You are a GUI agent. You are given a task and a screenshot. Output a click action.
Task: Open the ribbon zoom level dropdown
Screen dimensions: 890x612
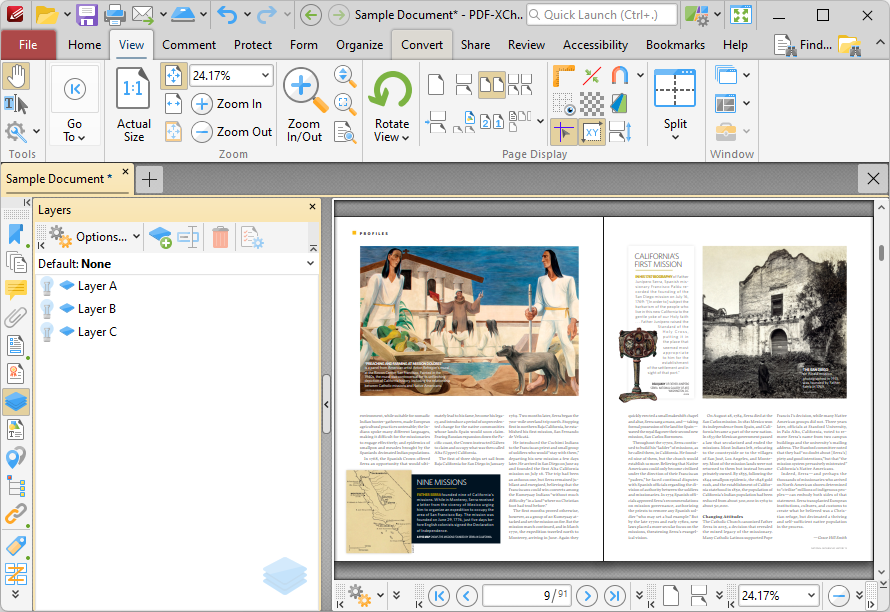tap(265, 76)
